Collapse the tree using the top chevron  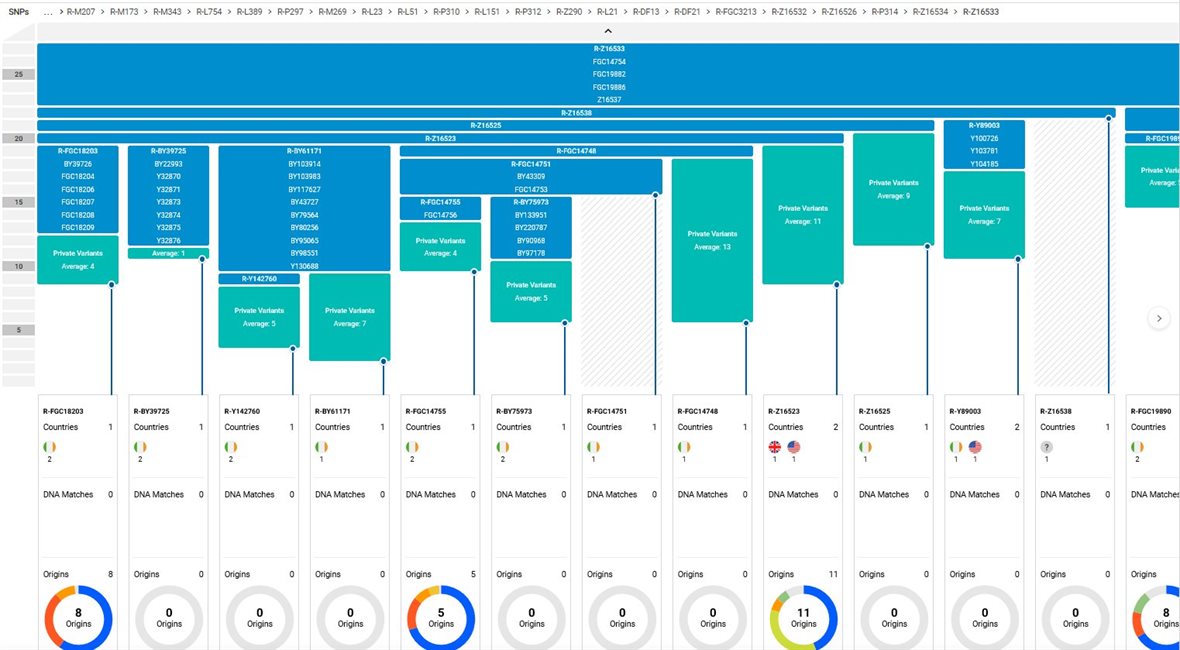tap(607, 31)
